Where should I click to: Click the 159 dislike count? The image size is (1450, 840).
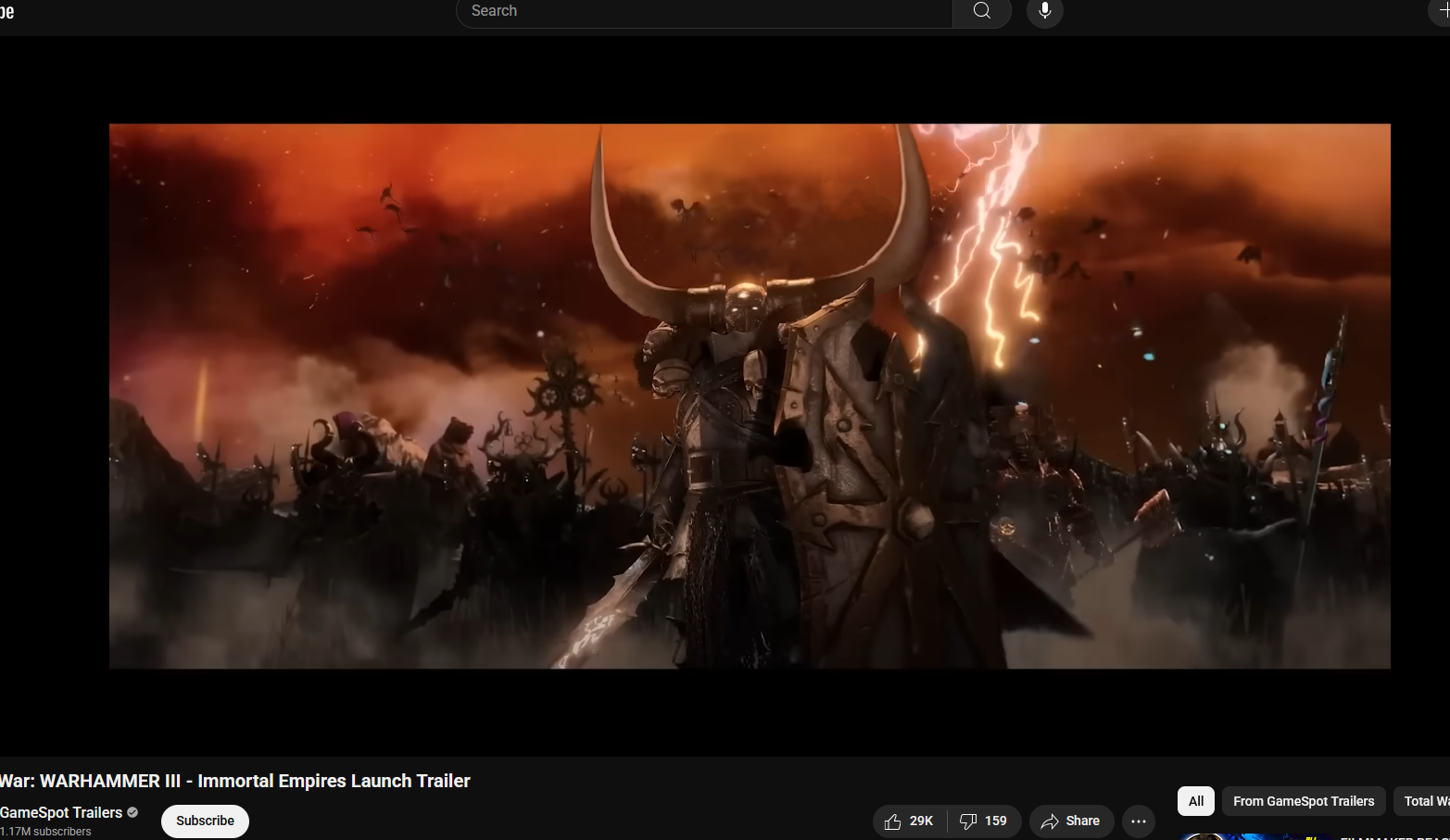[996, 821]
